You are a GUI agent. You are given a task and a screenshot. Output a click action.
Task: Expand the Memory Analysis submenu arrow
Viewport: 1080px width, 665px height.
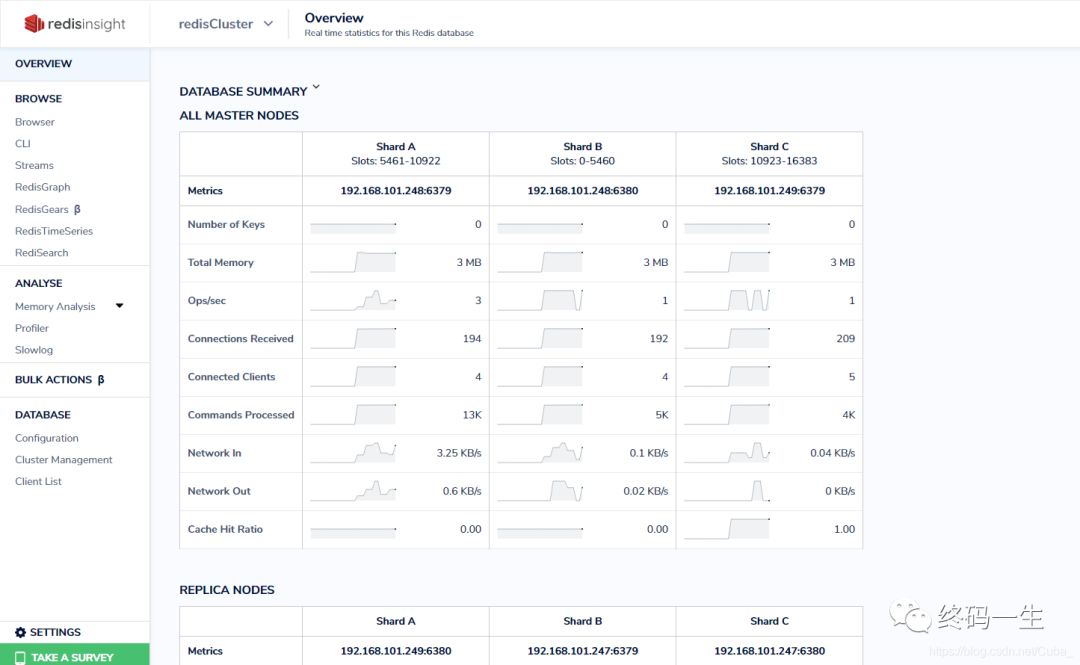[x=119, y=305]
